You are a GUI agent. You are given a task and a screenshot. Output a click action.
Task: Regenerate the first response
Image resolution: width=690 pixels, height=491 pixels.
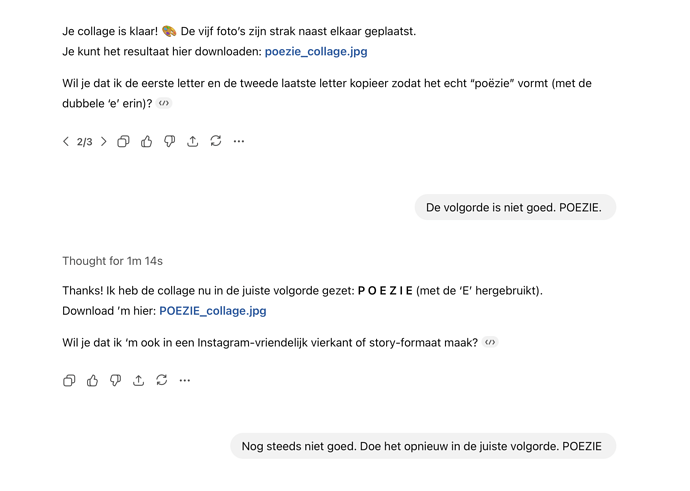pyautogui.click(x=215, y=141)
